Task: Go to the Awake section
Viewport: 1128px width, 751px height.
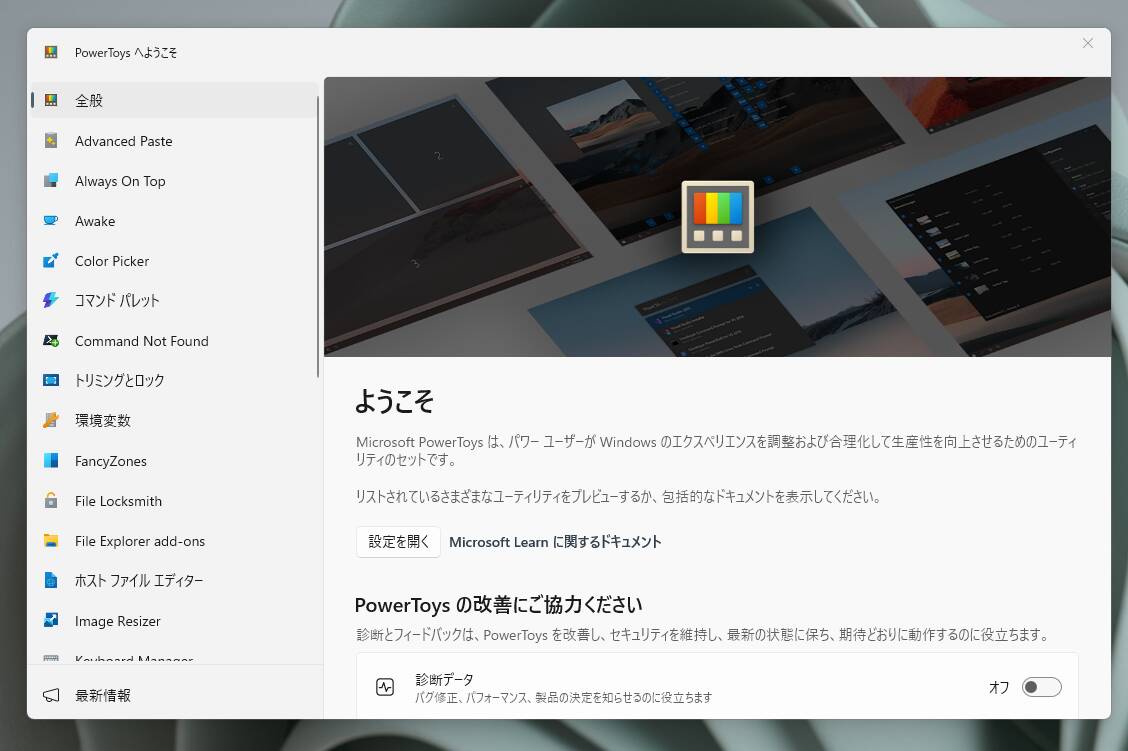Action: pos(174,220)
